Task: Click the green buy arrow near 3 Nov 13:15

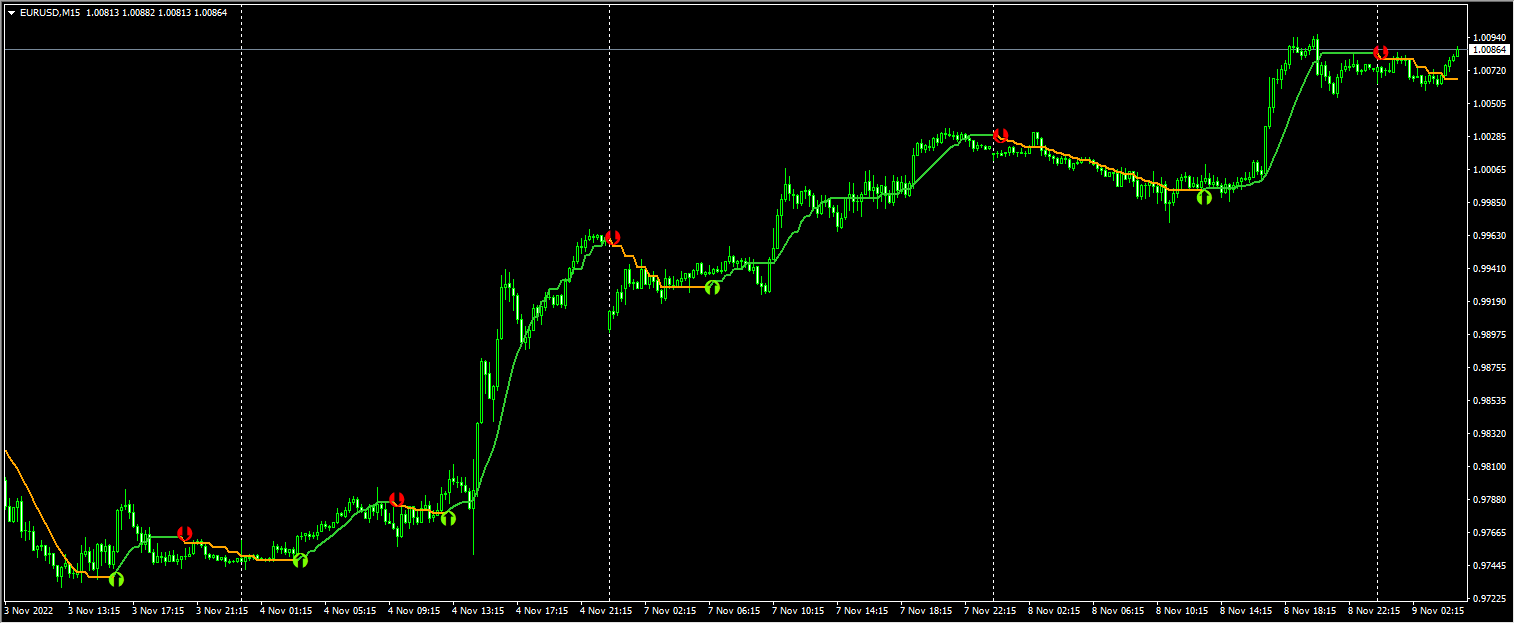Action: pos(117,578)
